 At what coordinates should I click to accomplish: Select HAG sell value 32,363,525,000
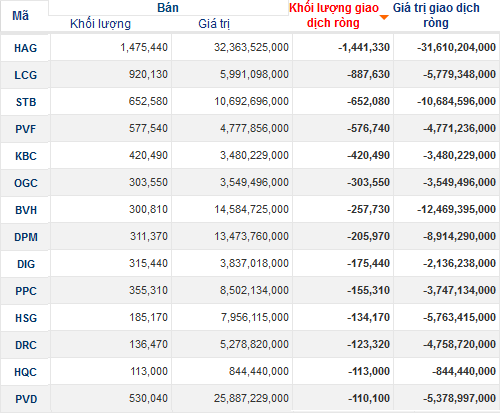coord(251,47)
